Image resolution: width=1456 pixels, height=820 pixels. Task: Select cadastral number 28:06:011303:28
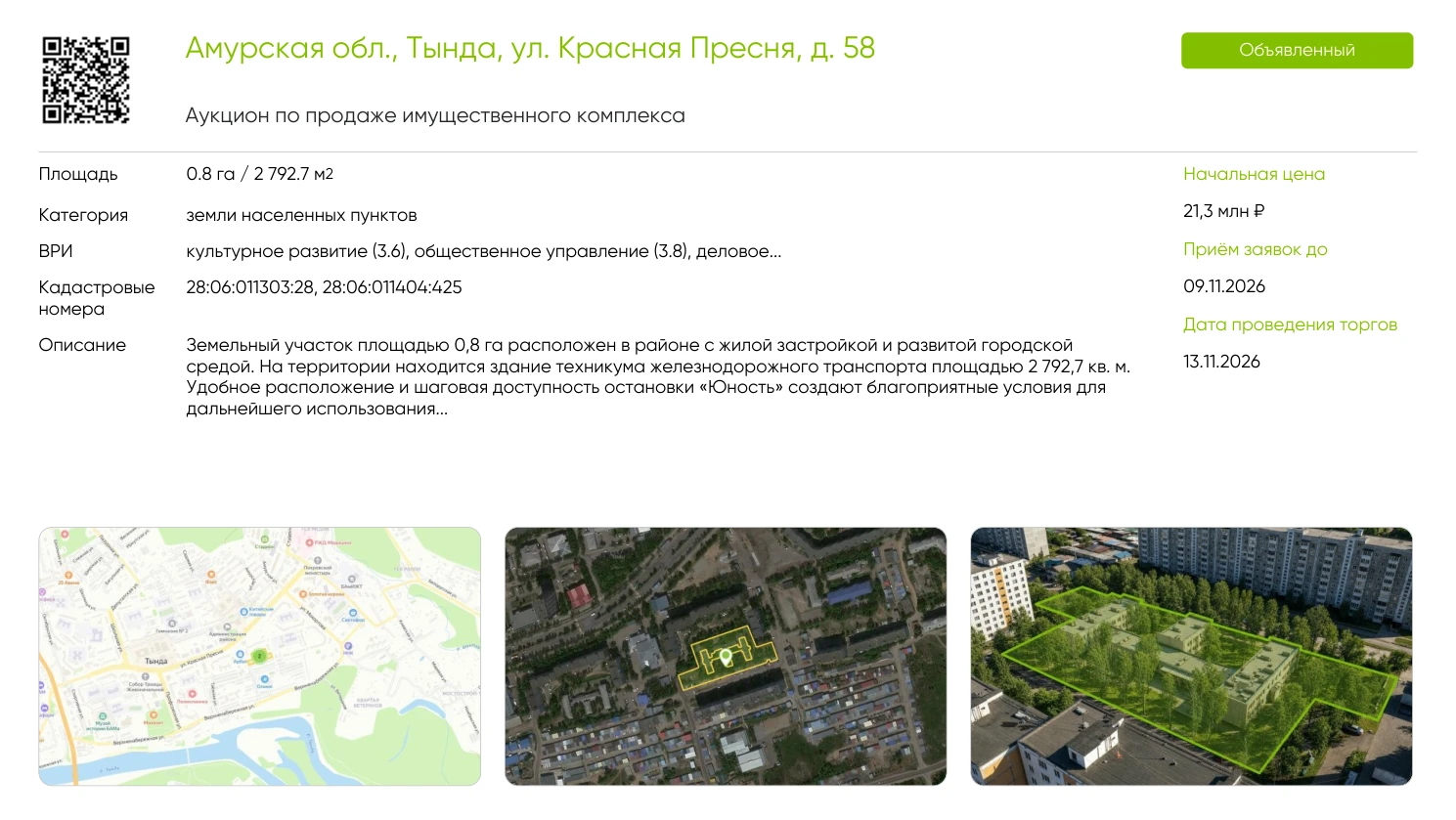pos(250,287)
